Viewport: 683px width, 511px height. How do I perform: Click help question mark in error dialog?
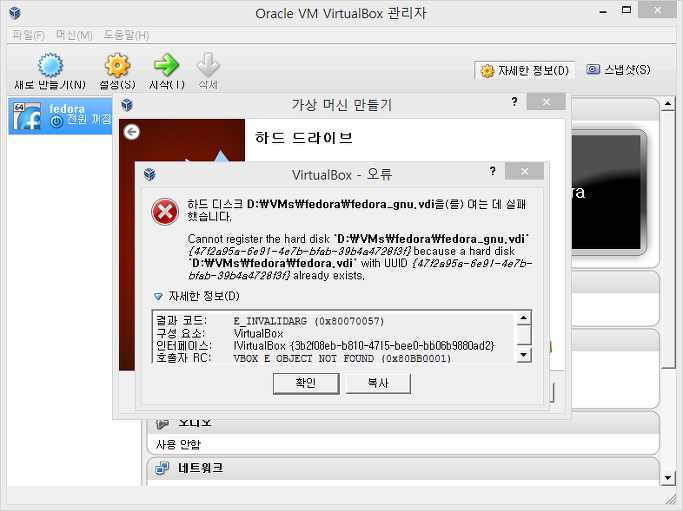(x=493, y=171)
